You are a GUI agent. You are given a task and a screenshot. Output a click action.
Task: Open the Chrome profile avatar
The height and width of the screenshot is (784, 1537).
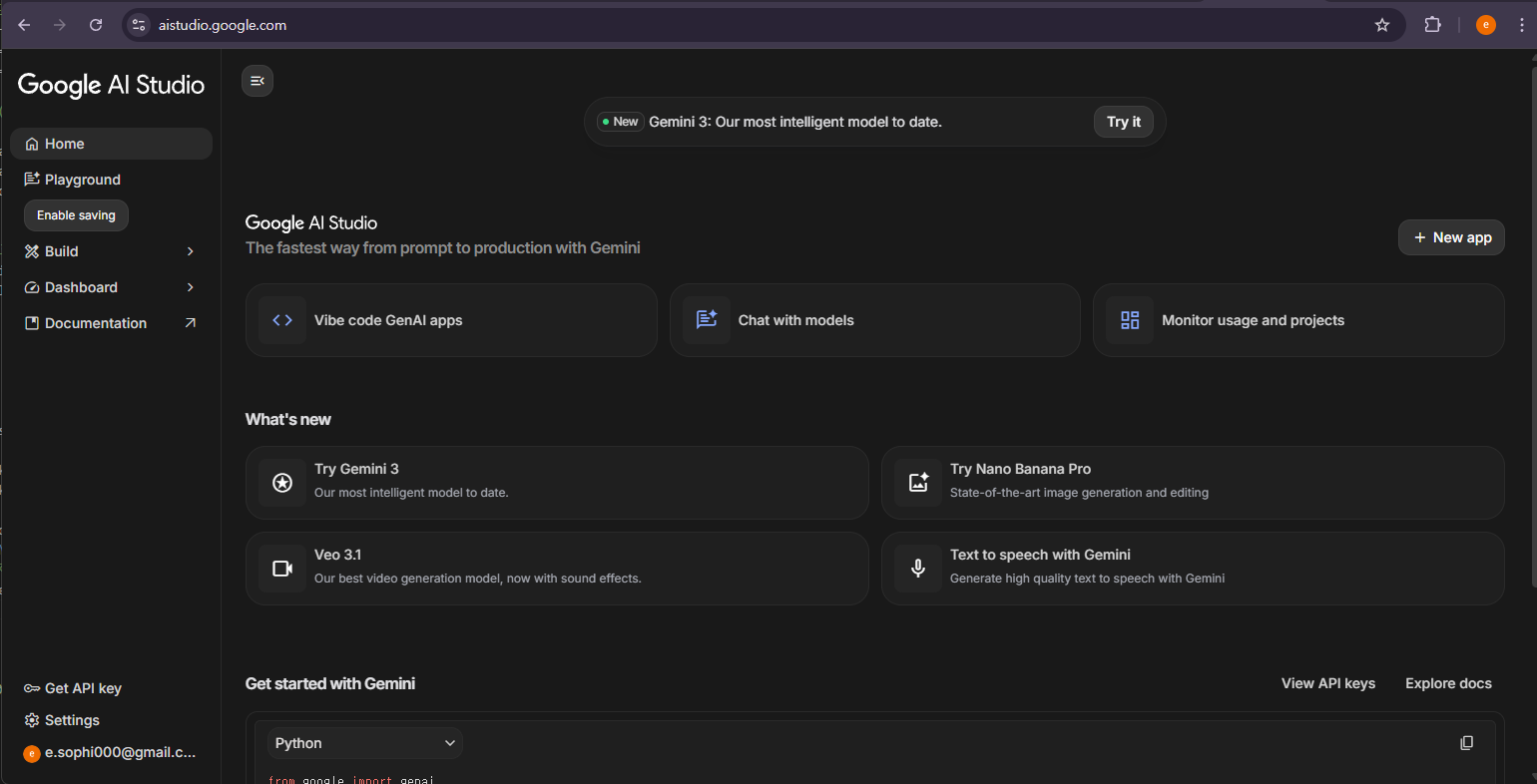1486,25
